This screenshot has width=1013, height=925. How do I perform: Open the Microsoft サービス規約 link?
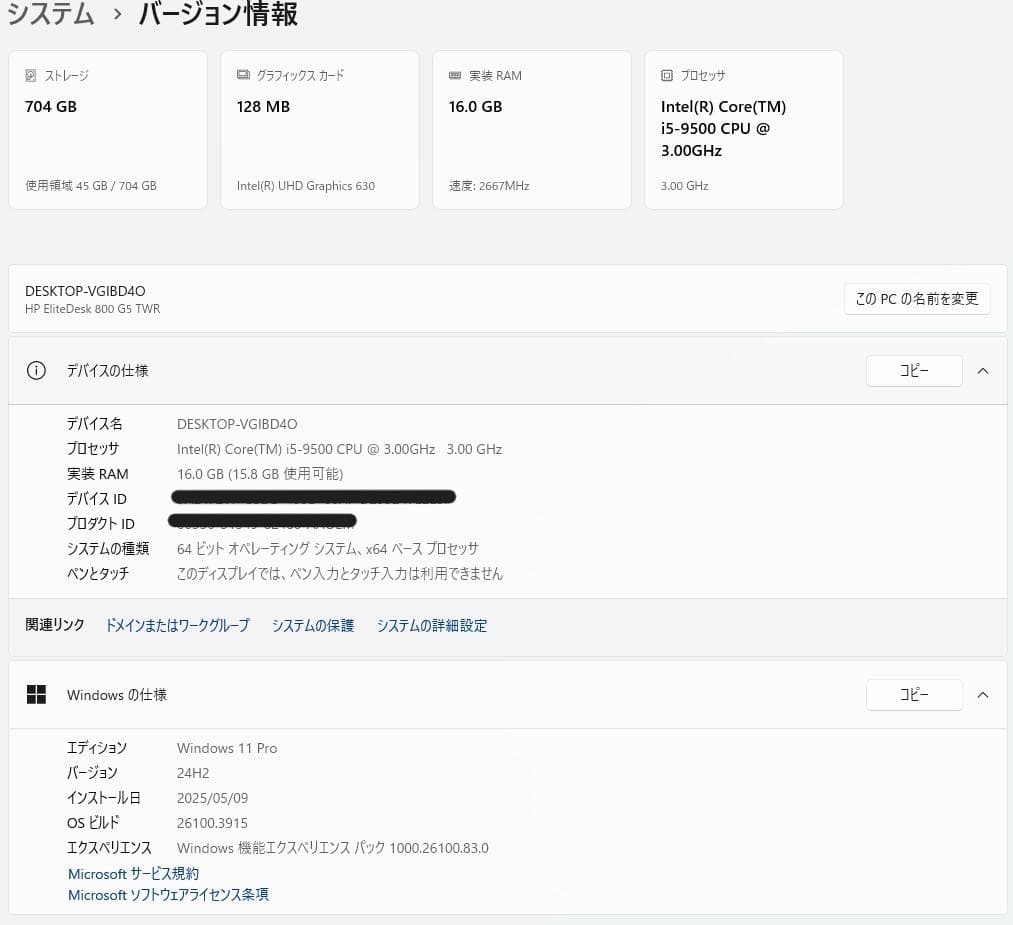click(x=133, y=873)
